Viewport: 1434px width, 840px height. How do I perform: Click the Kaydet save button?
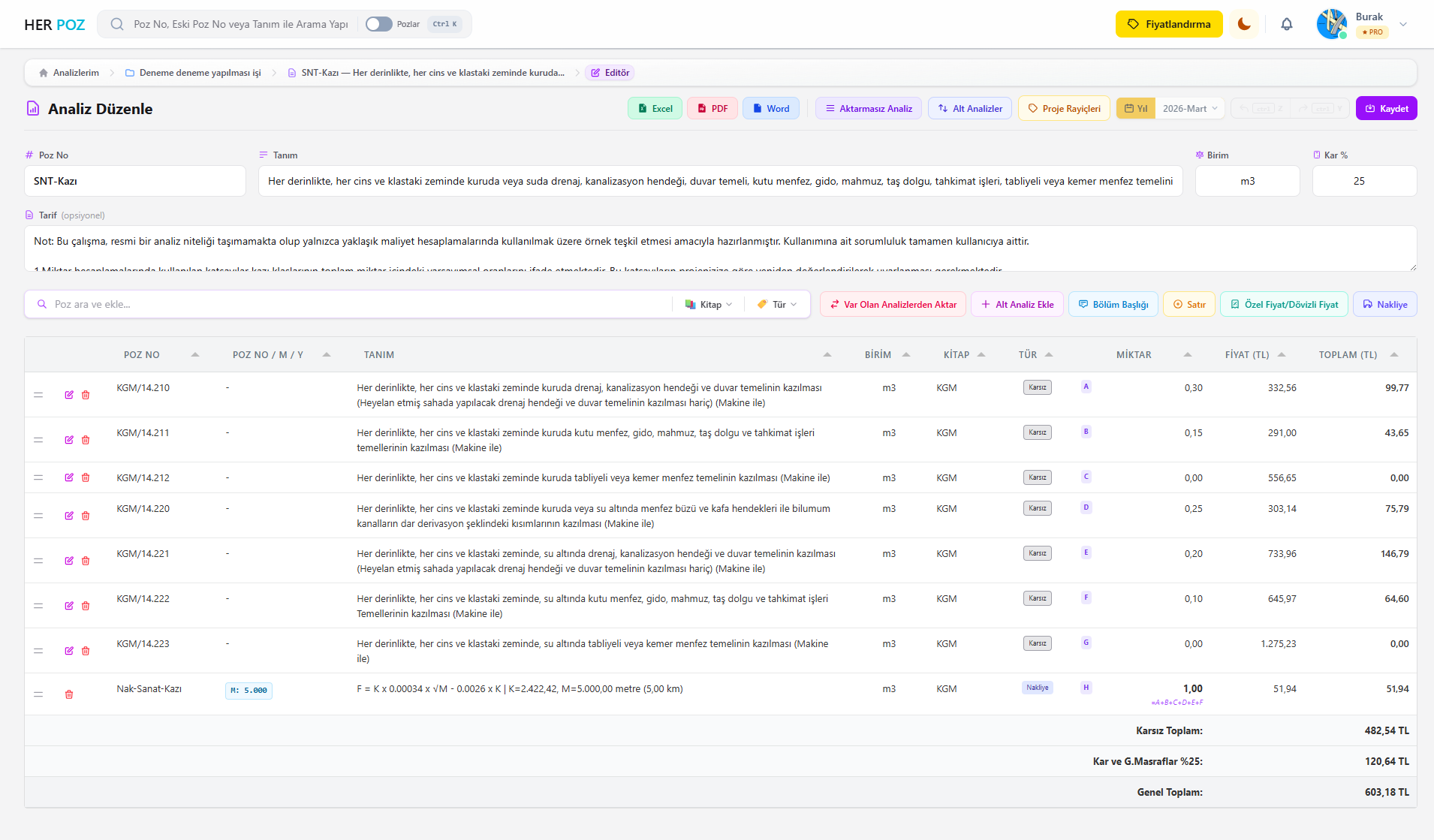1386,109
